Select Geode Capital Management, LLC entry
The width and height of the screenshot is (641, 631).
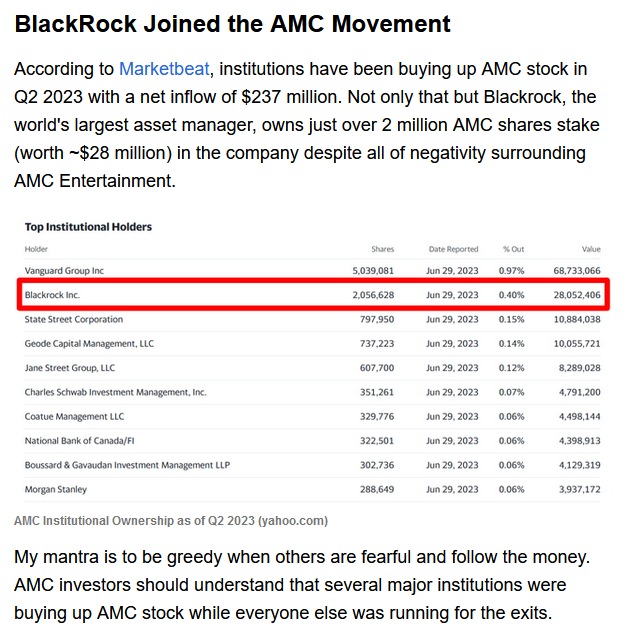(89, 344)
